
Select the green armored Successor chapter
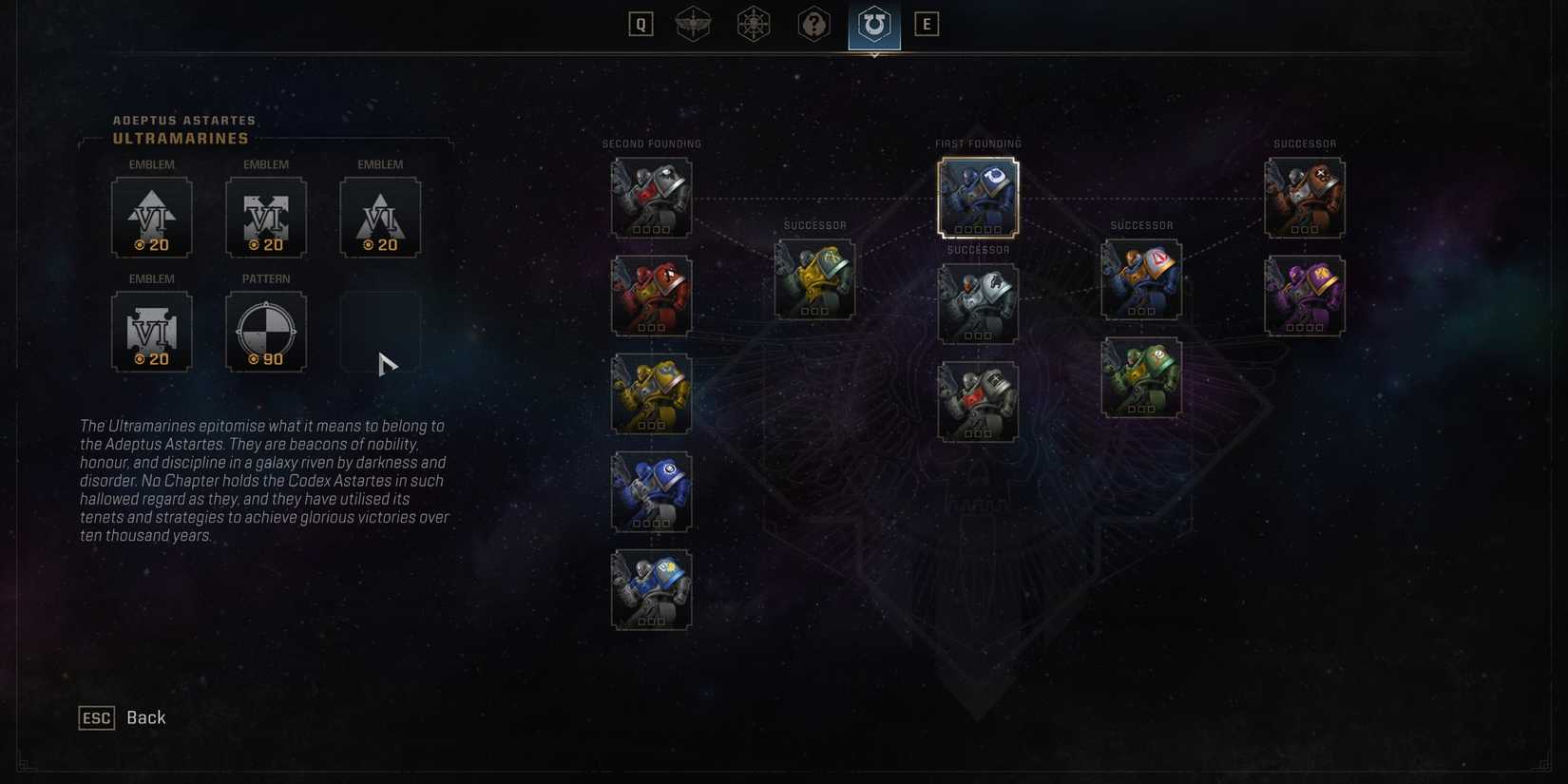click(x=1141, y=377)
